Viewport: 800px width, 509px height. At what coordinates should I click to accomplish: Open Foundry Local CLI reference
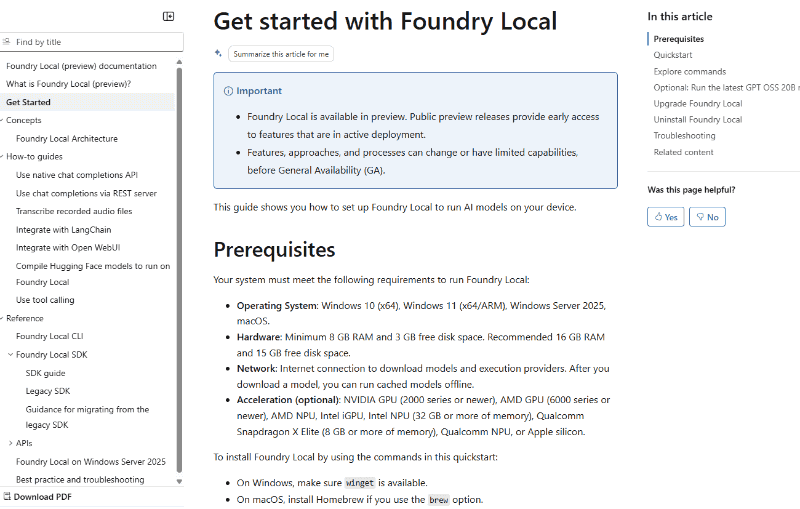click(49, 336)
